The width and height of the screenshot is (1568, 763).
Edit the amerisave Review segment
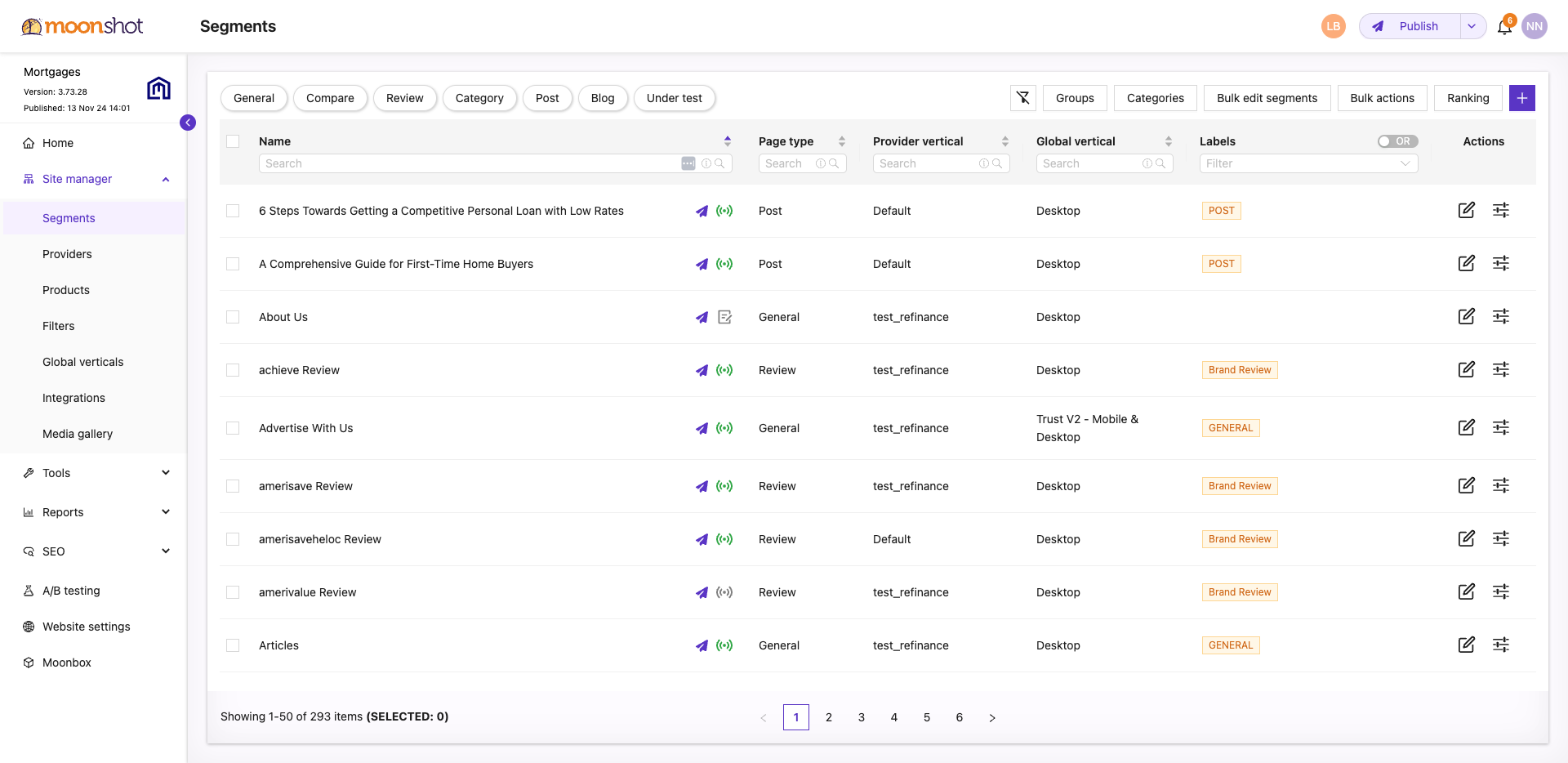tap(1467, 485)
